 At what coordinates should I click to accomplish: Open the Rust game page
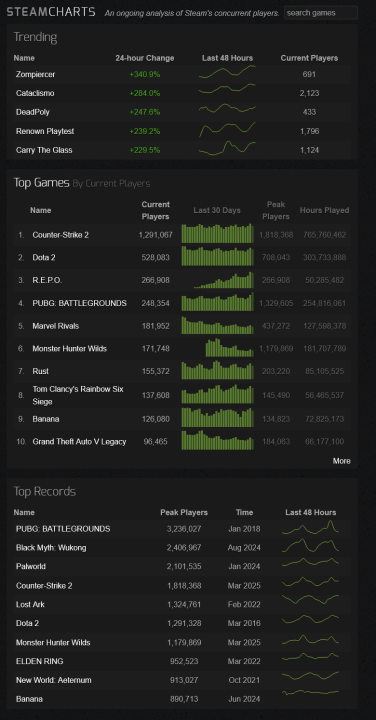[40, 371]
